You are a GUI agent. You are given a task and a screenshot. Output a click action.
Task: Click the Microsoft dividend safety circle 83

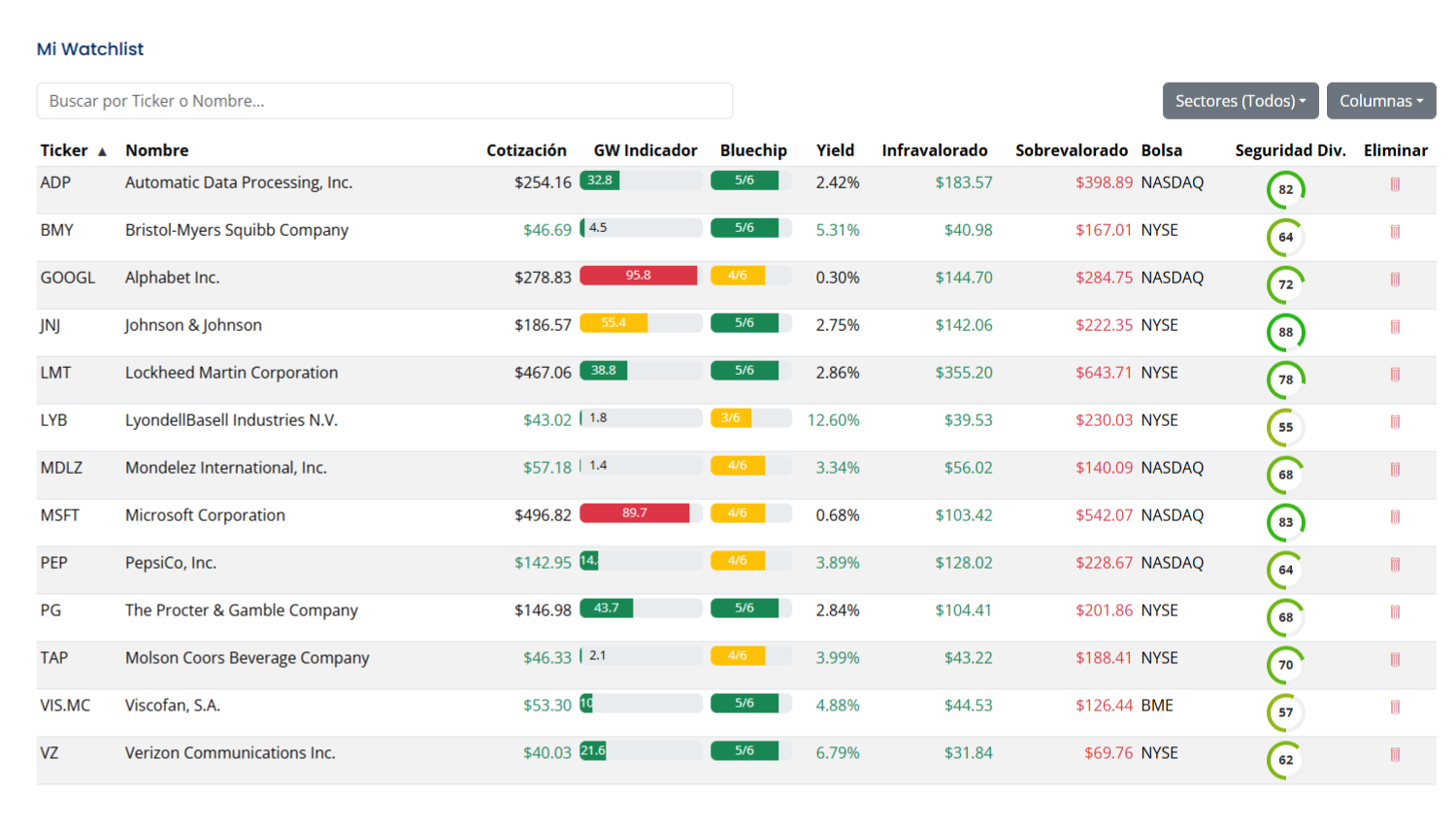click(x=1285, y=522)
